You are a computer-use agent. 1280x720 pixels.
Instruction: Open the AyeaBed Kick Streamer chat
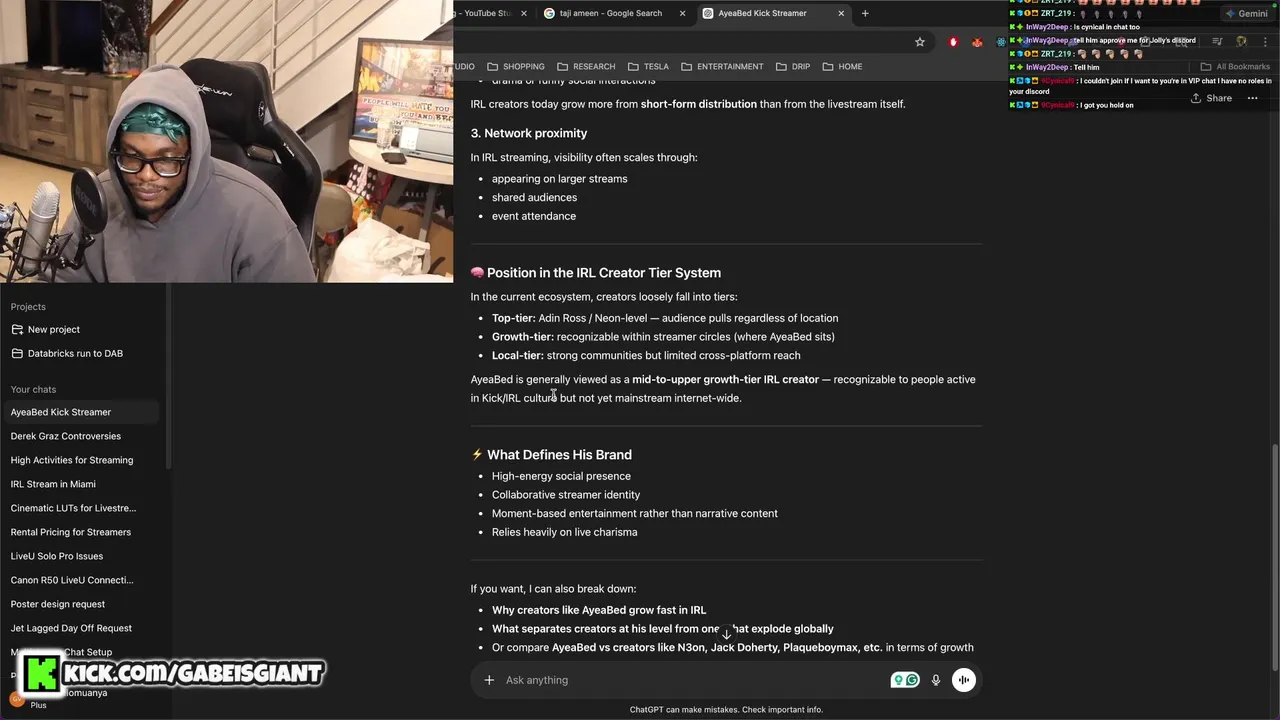82,412
